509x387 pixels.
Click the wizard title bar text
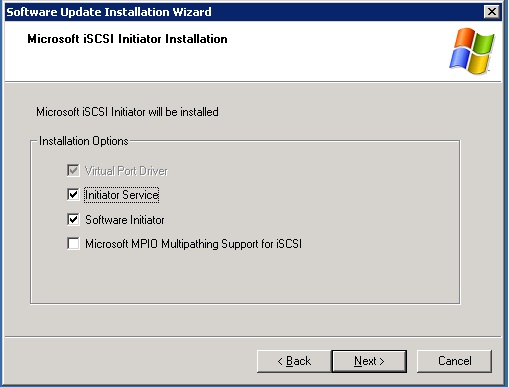(x=109, y=12)
